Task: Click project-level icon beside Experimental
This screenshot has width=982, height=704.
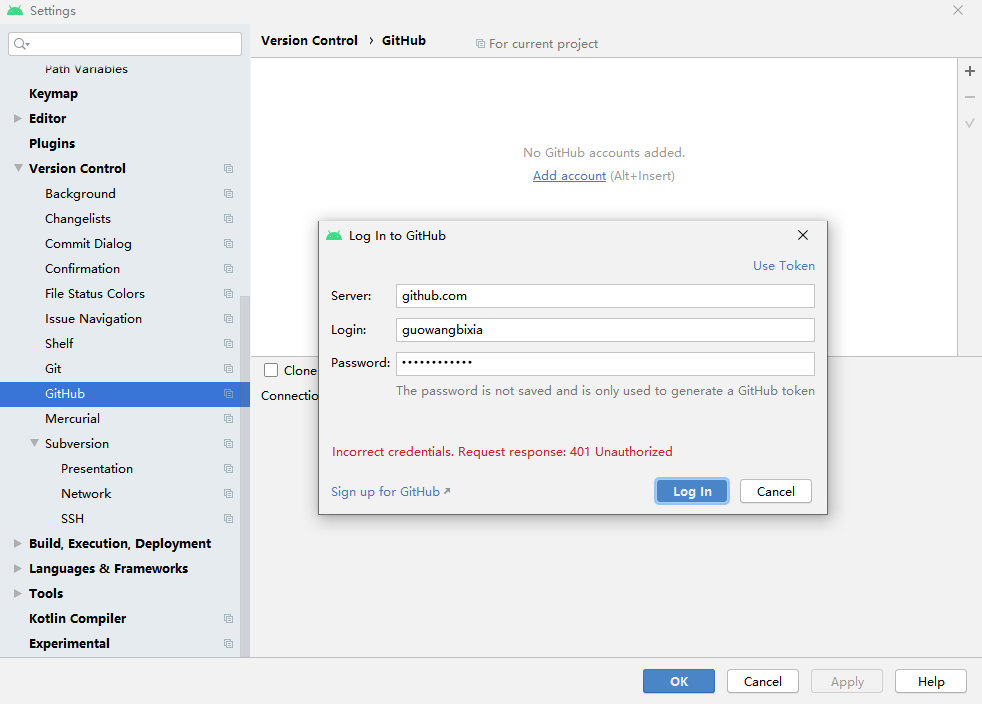Action: [229, 644]
